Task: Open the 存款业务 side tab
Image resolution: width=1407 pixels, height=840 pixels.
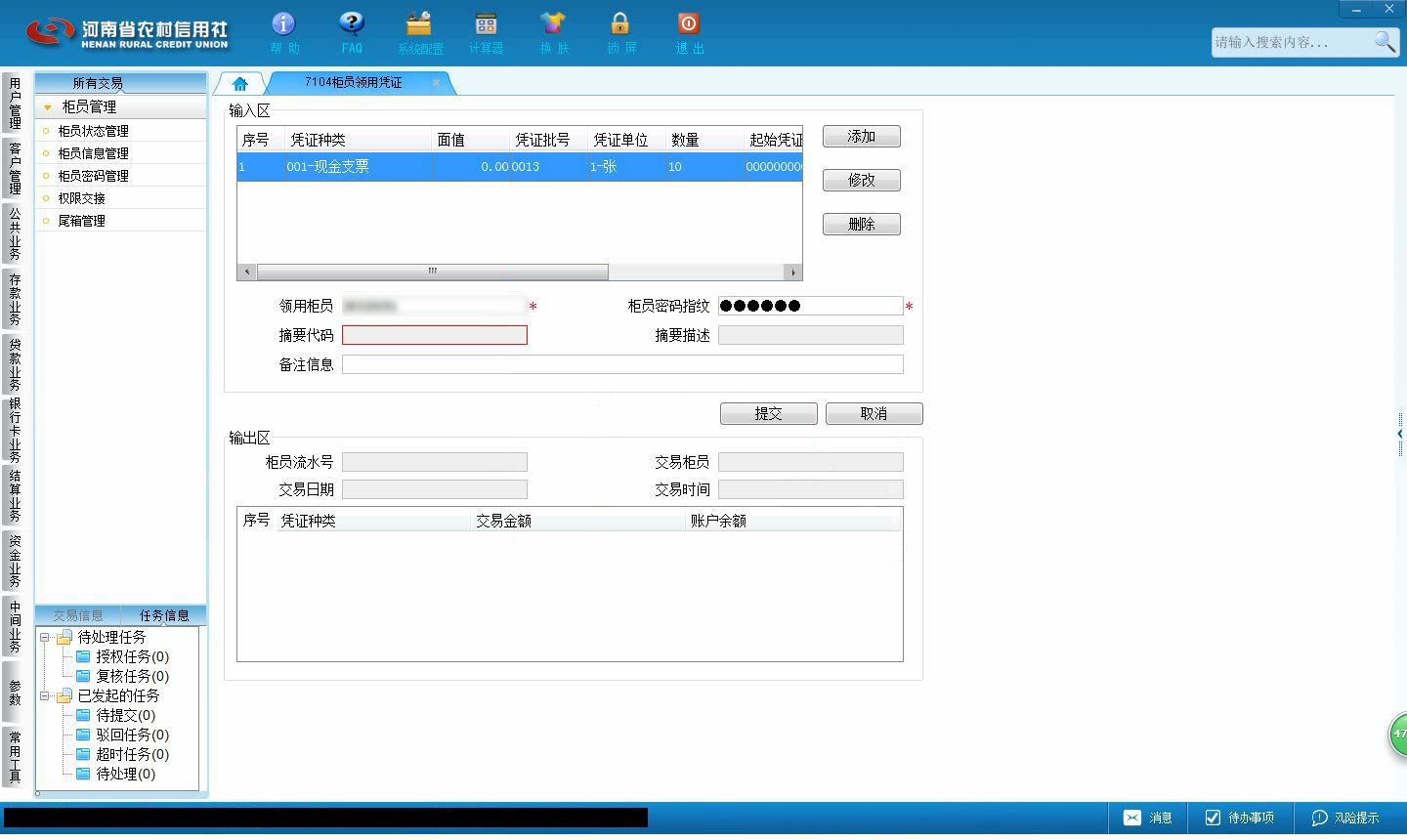Action: [x=14, y=299]
